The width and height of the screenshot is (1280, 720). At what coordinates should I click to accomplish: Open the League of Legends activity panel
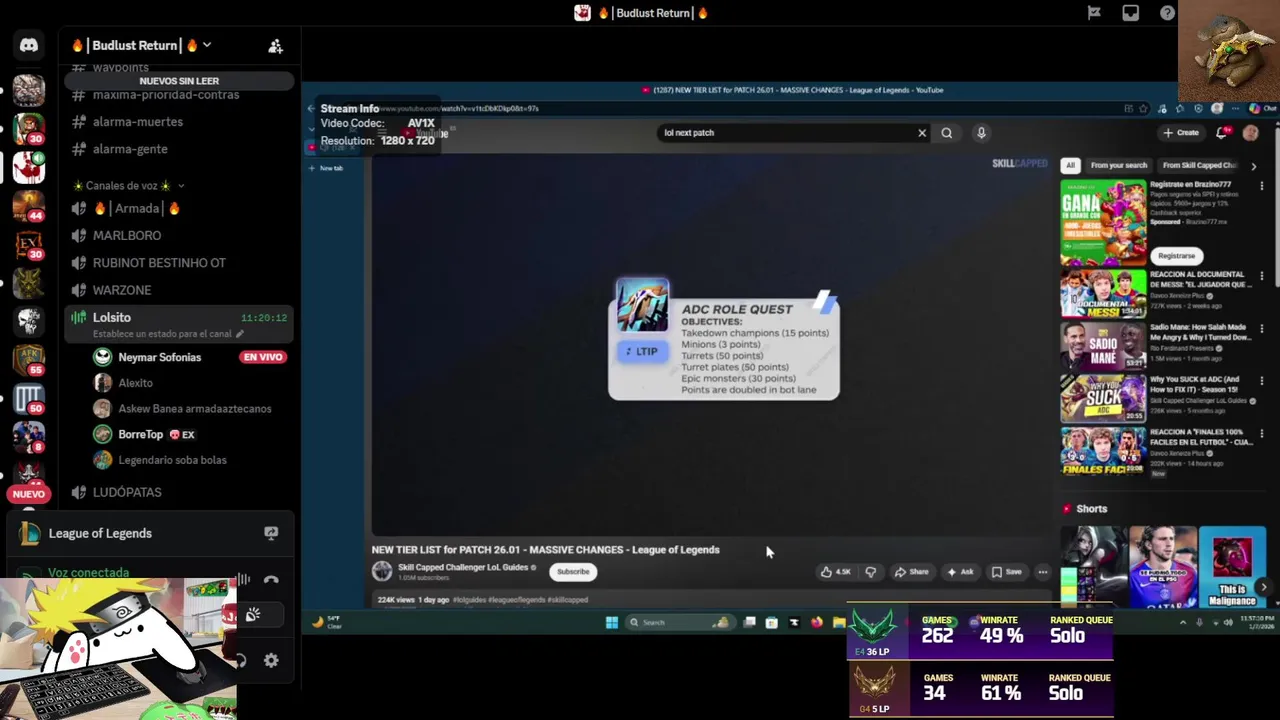(x=150, y=533)
